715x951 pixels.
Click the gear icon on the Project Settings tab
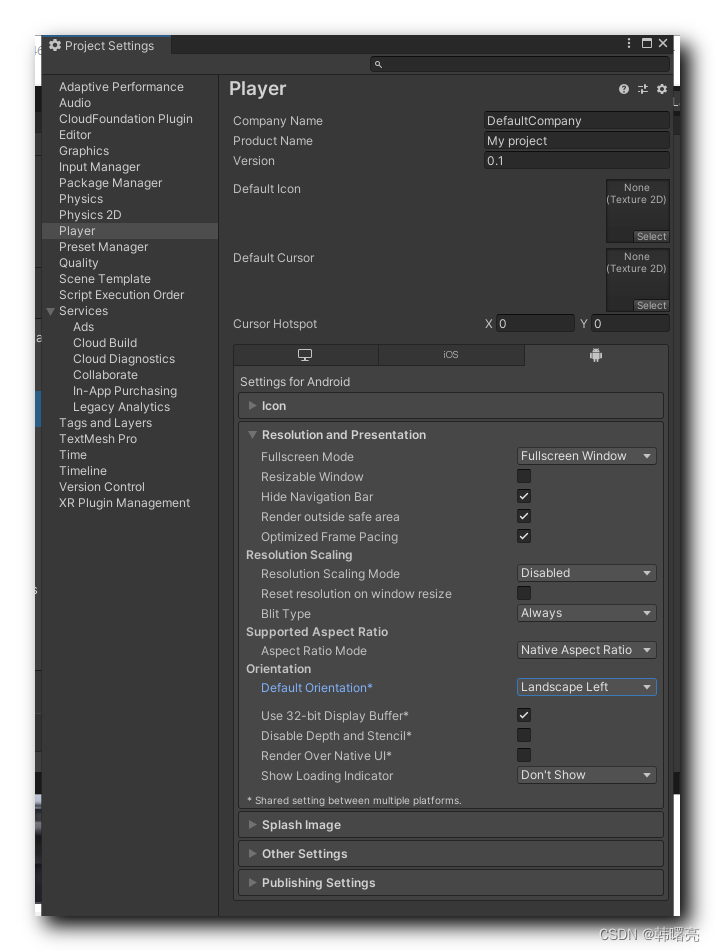tap(54, 45)
